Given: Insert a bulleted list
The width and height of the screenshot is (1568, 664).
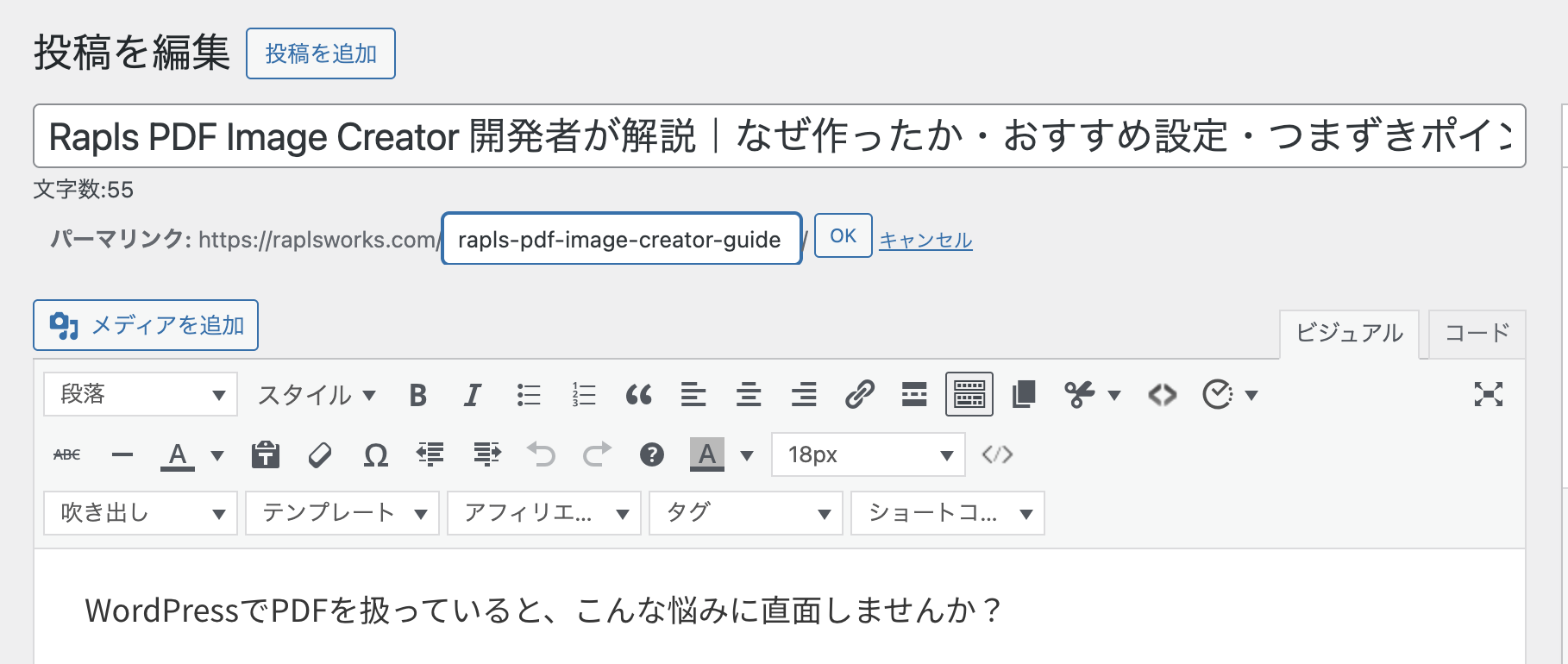Looking at the screenshot, I should pyautogui.click(x=529, y=395).
